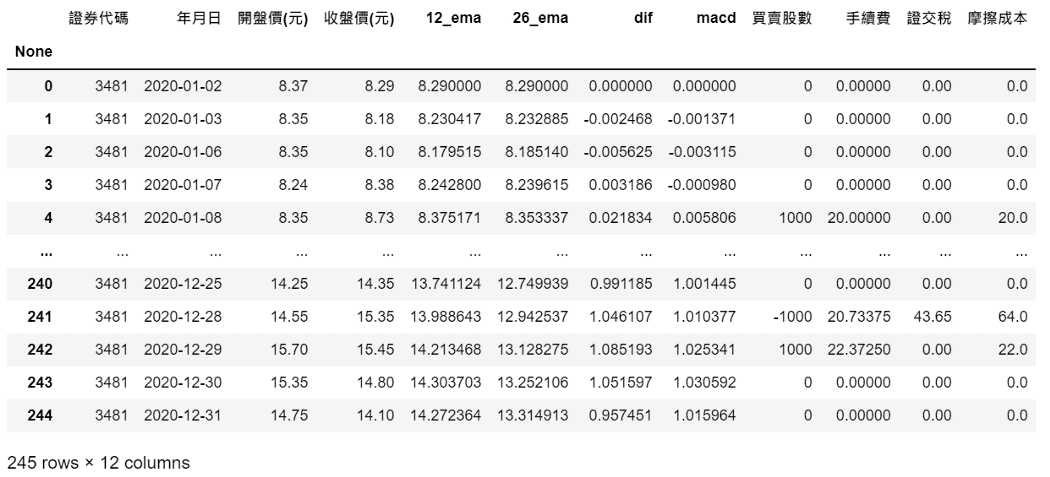Image resolution: width=1050 pixels, height=477 pixels.
Task: Click the 手續費 column header
Action: click(867, 19)
